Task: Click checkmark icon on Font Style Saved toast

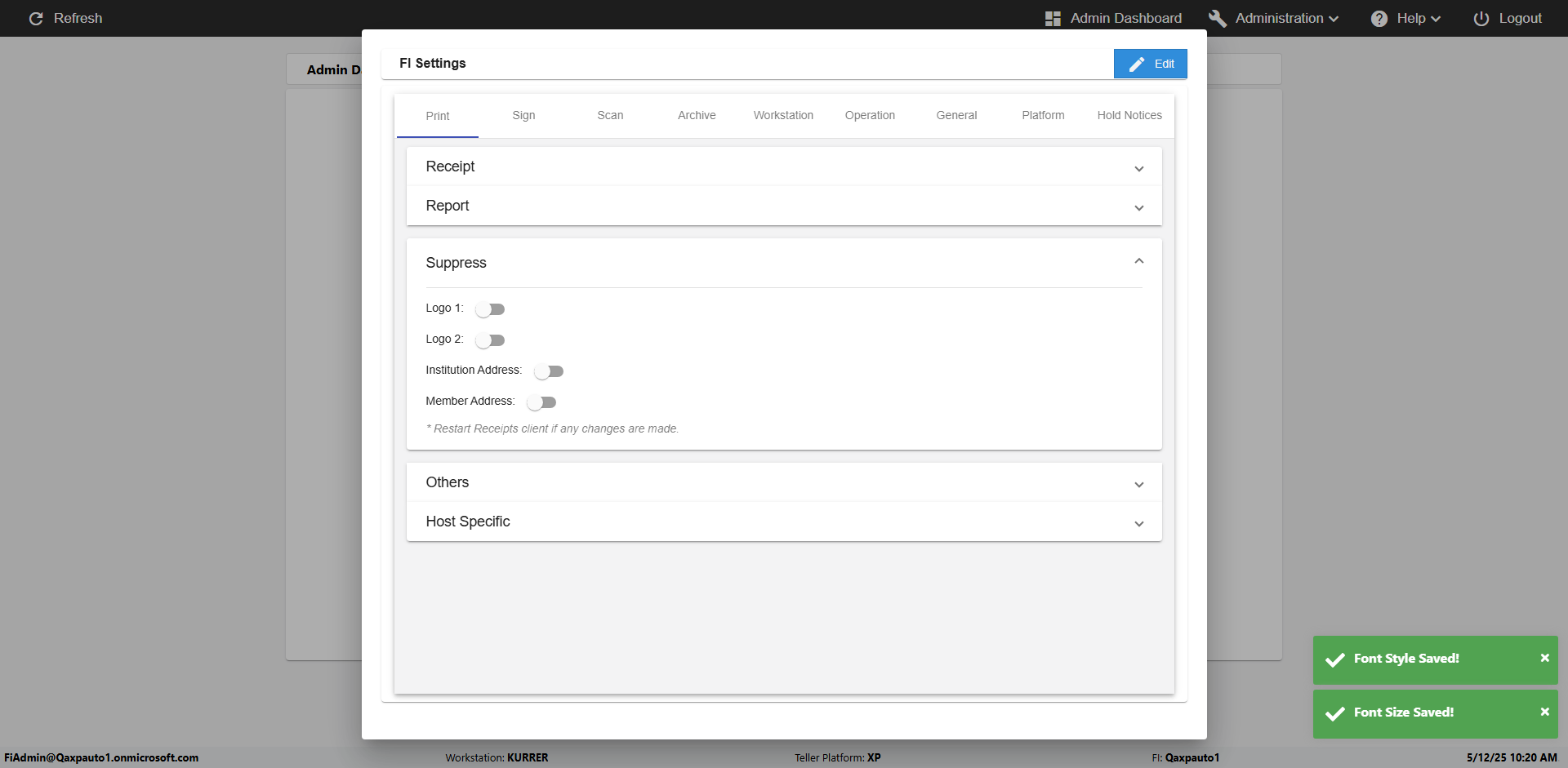Action: 1335,659
